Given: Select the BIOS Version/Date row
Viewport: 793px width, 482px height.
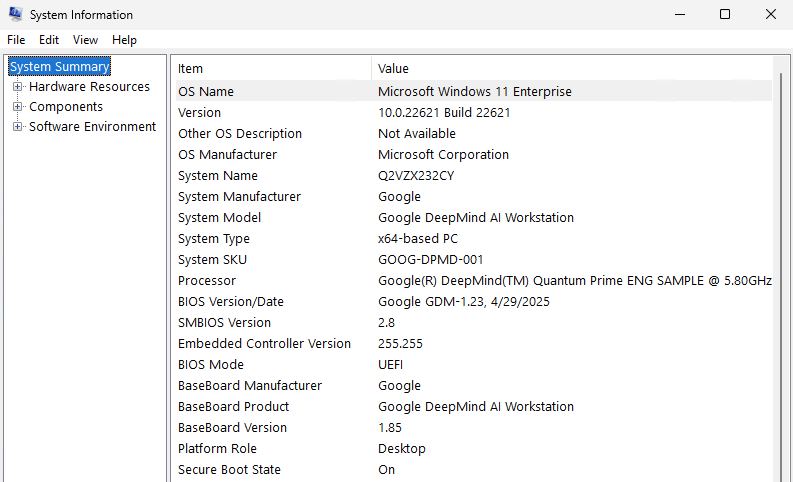Looking at the screenshot, I should [x=473, y=301].
